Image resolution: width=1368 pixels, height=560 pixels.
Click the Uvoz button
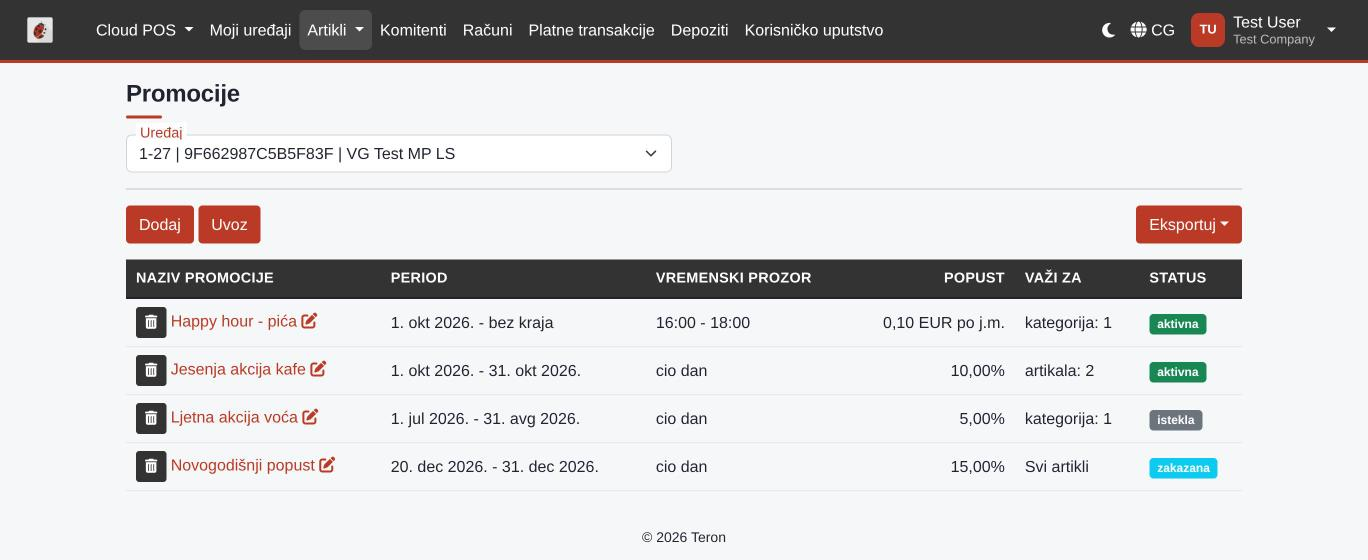(x=229, y=224)
